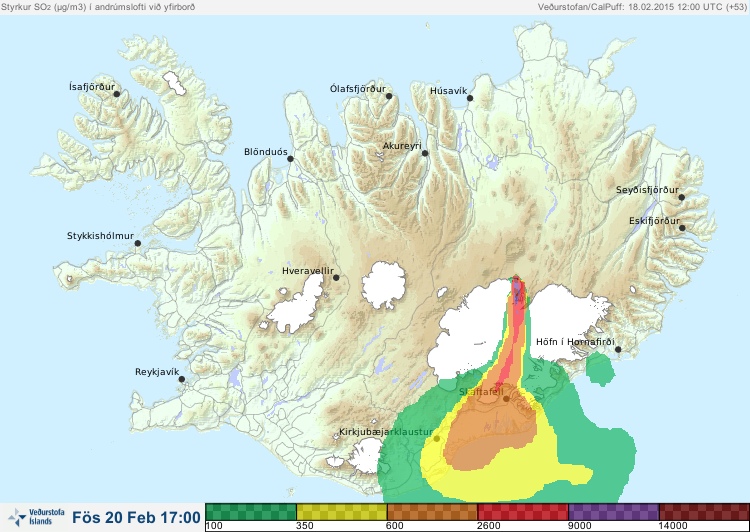750x532 pixels.
Task: Click the Seyðisfjörður marker dot
Action: click(682, 197)
